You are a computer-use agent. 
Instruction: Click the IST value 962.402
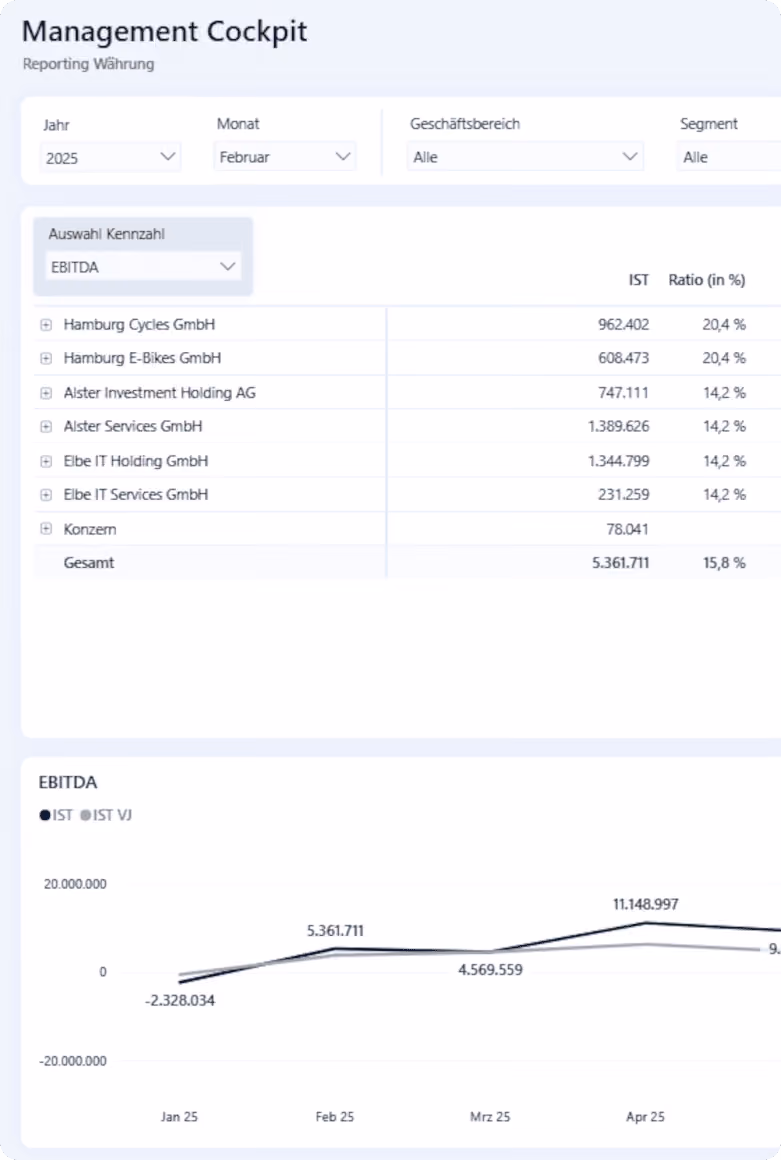pyautogui.click(x=623, y=325)
